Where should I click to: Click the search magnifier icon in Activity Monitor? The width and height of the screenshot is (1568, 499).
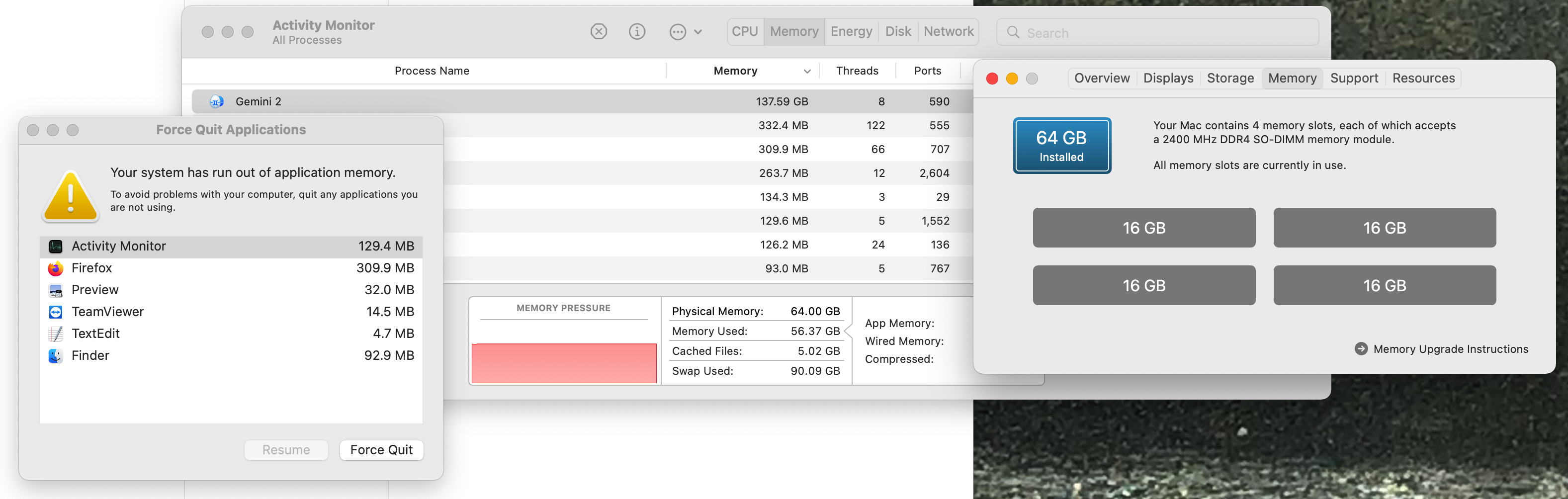pos(1013,32)
